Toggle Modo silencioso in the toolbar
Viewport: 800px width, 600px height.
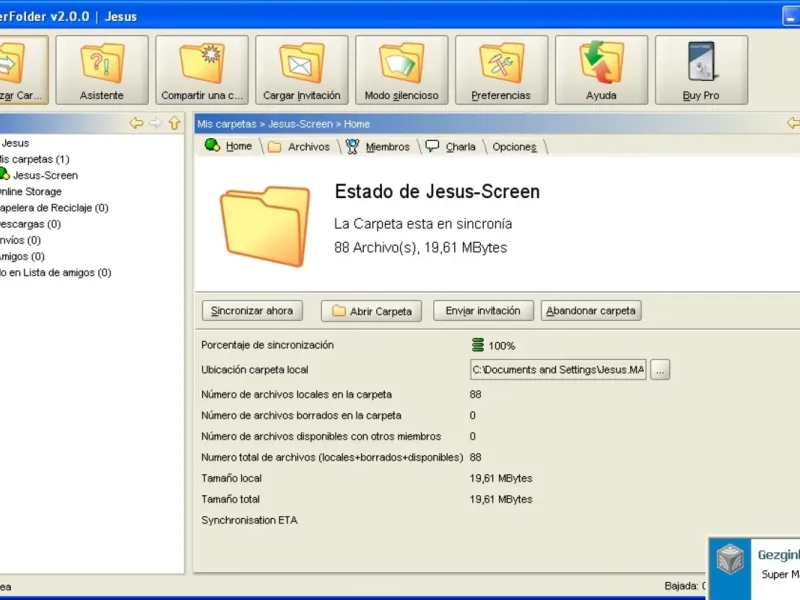(x=402, y=70)
